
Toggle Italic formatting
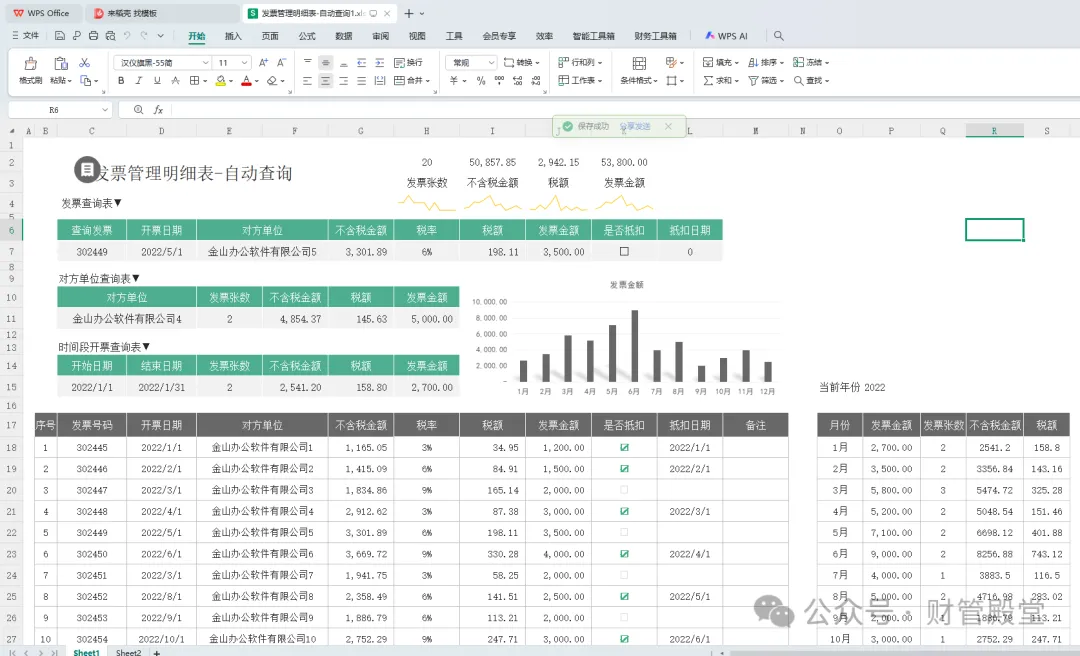click(x=138, y=81)
